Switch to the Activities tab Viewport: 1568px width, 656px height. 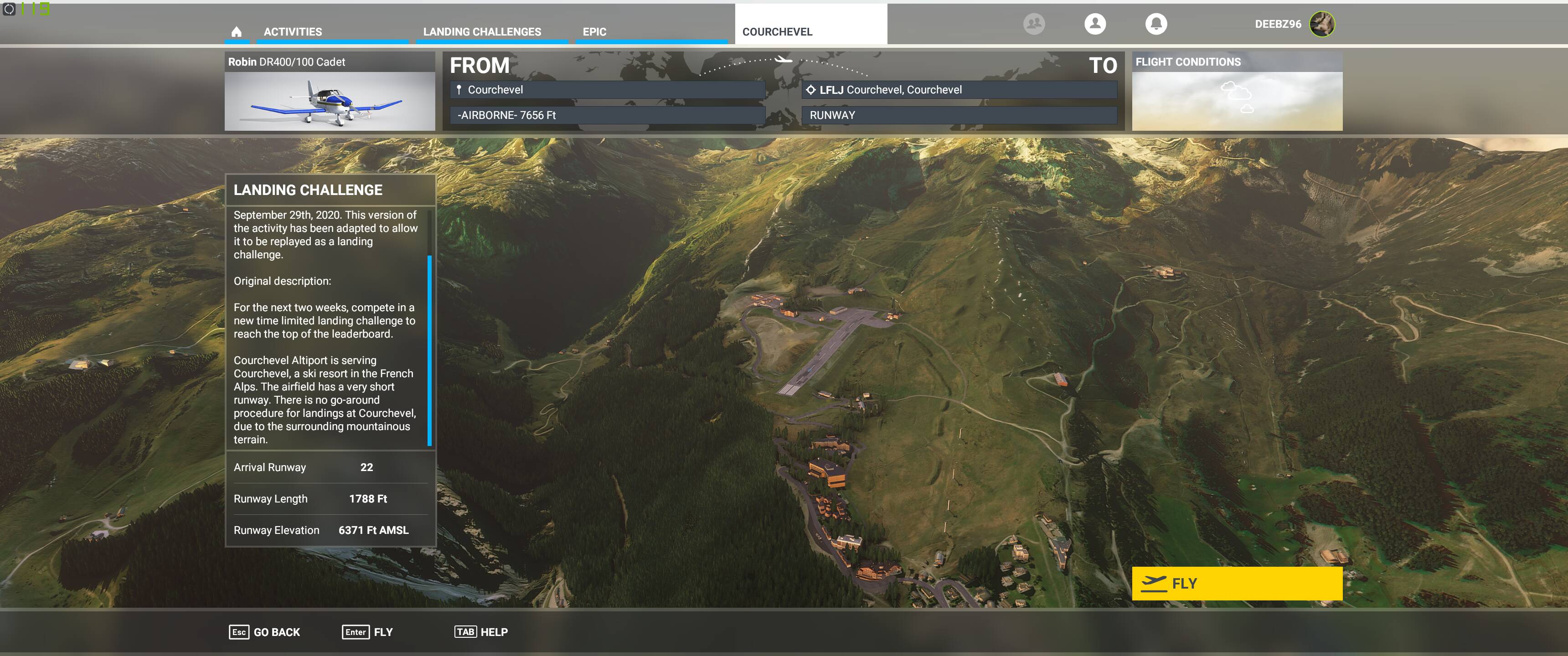point(293,31)
